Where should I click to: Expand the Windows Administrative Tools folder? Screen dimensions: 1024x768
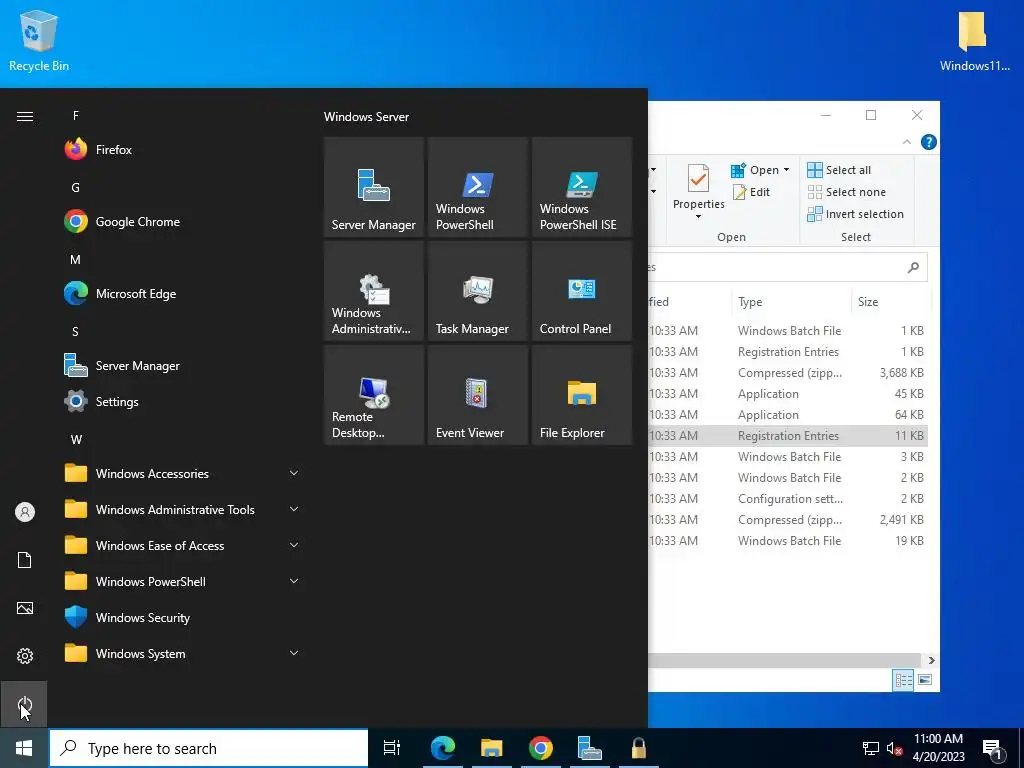point(180,509)
